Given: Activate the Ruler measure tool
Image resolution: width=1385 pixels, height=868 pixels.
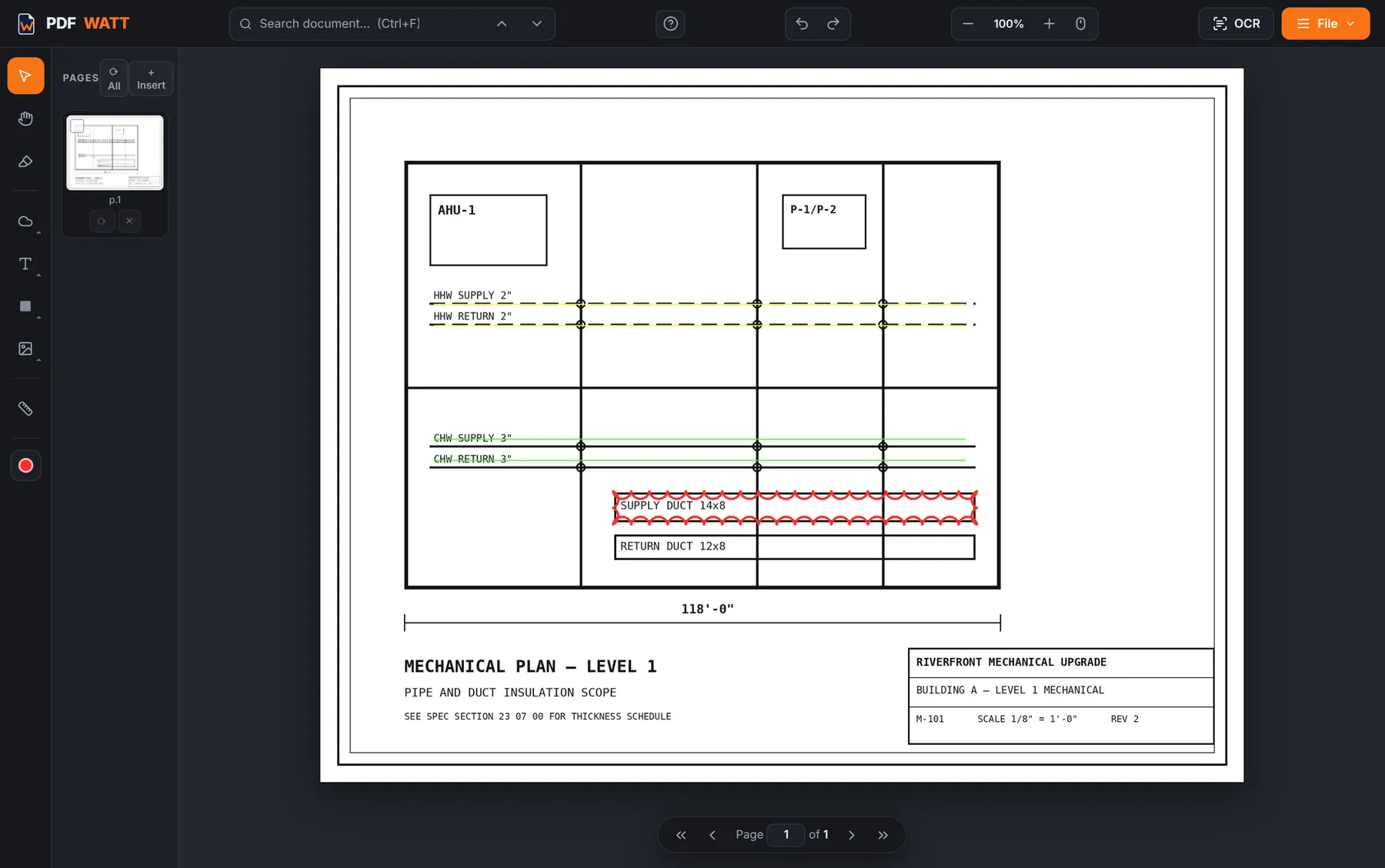Looking at the screenshot, I should [25, 409].
